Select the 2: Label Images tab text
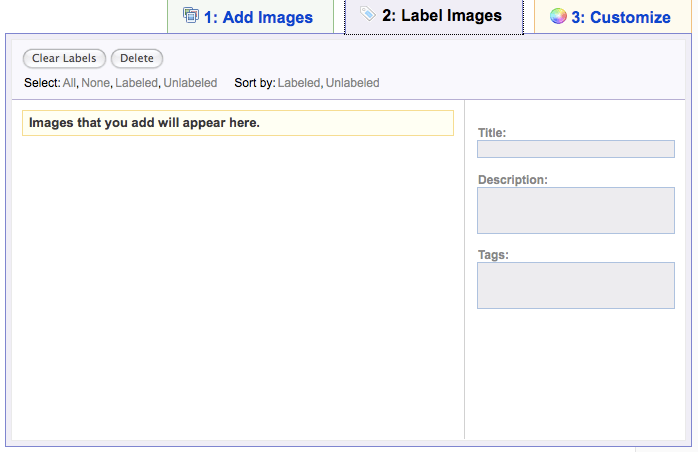 tap(441, 16)
